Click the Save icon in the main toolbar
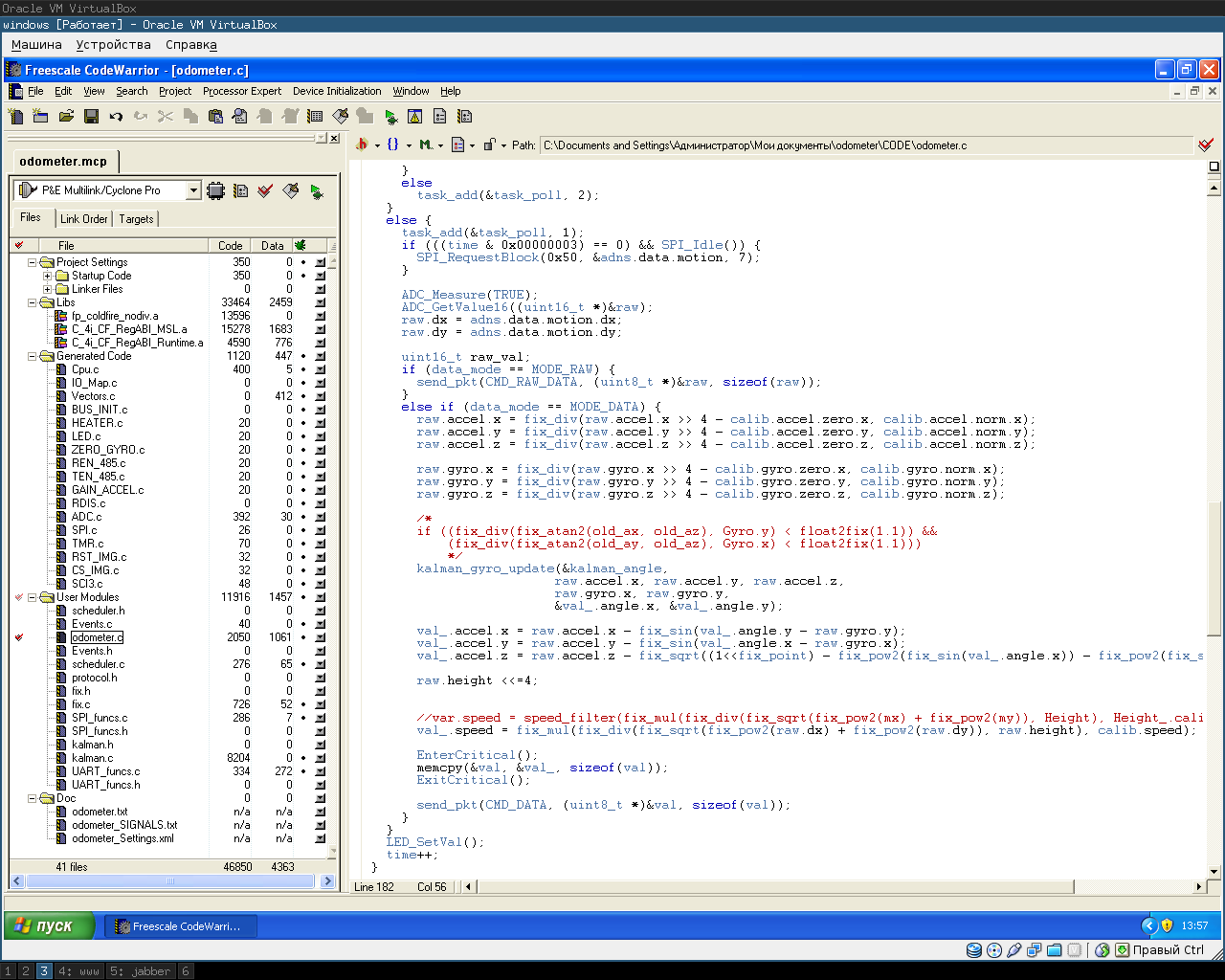 pyautogui.click(x=91, y=117)
